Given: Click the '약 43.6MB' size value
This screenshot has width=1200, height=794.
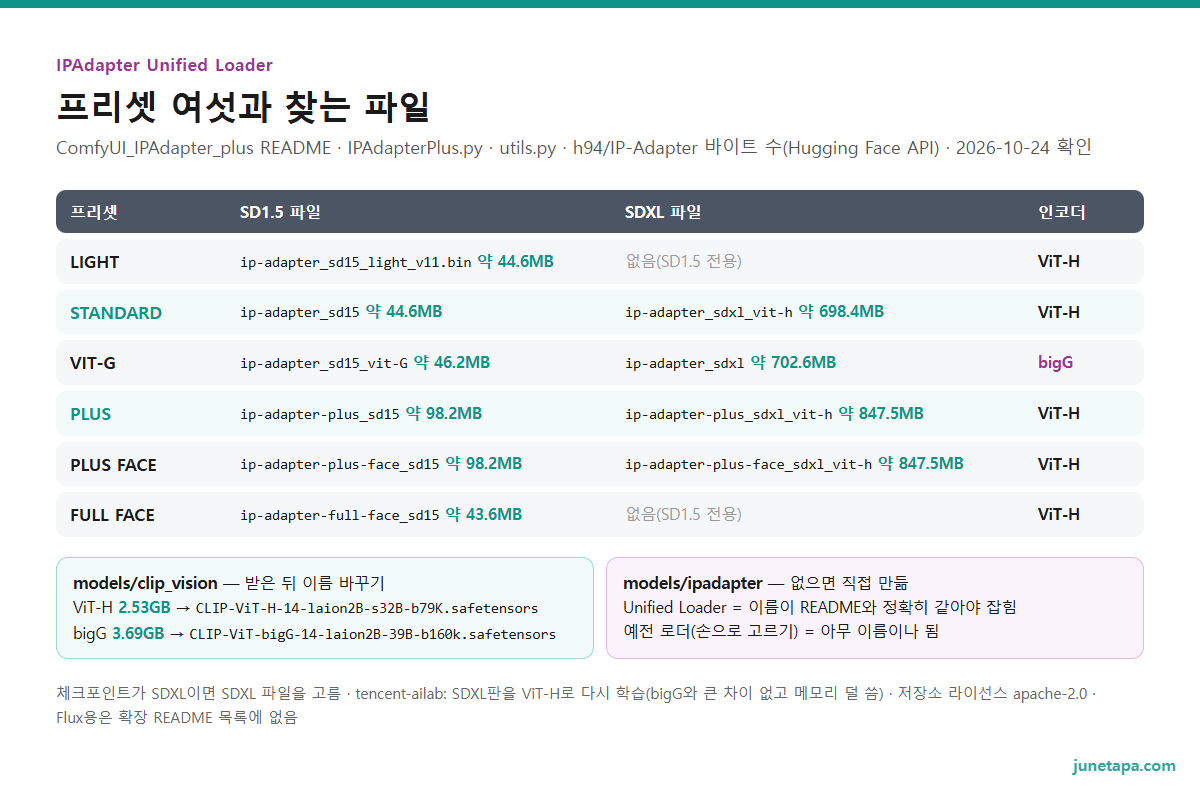Looking at the screenshot, I should pyautogui.click(x=484, y=515).
